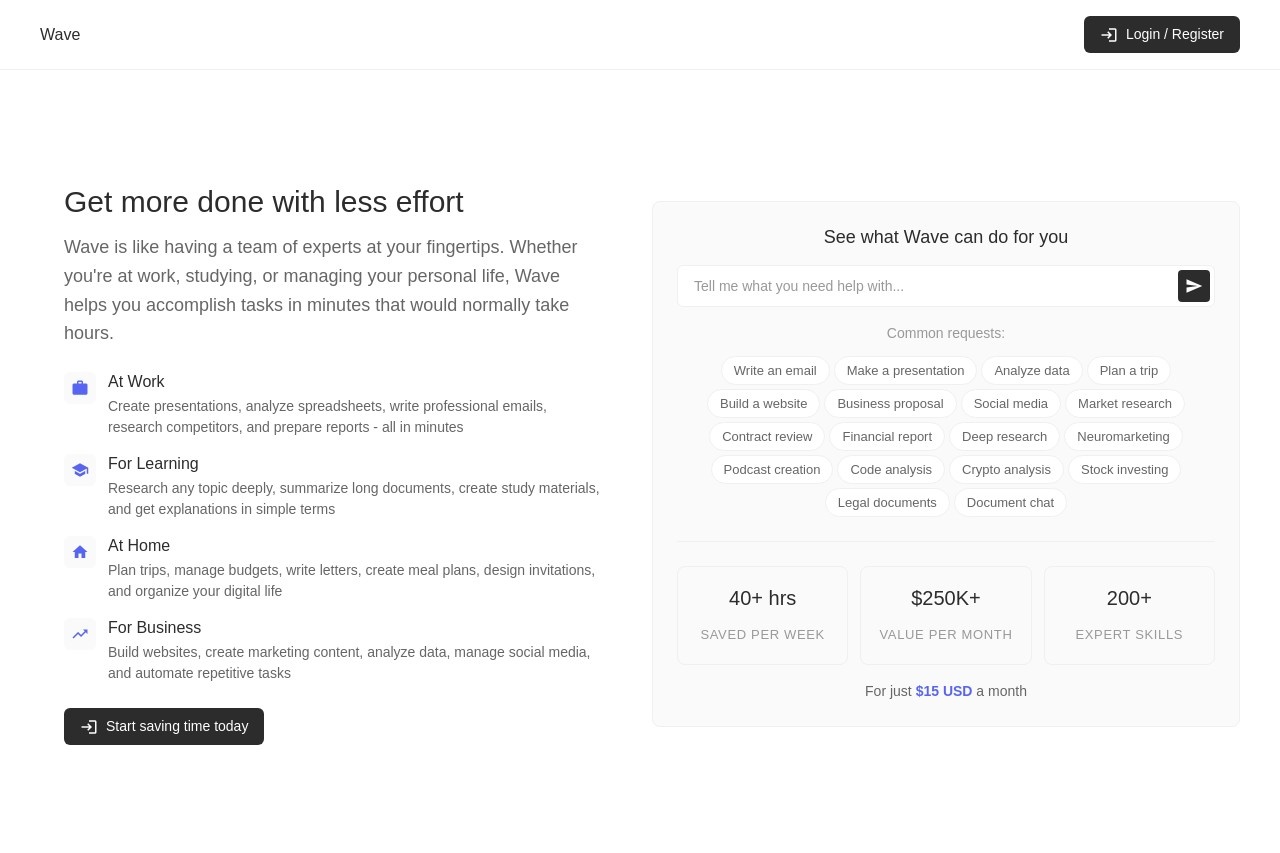Choose the Make a presentation request
This screenshot has width=1280, height=853.
coord(906,371)
